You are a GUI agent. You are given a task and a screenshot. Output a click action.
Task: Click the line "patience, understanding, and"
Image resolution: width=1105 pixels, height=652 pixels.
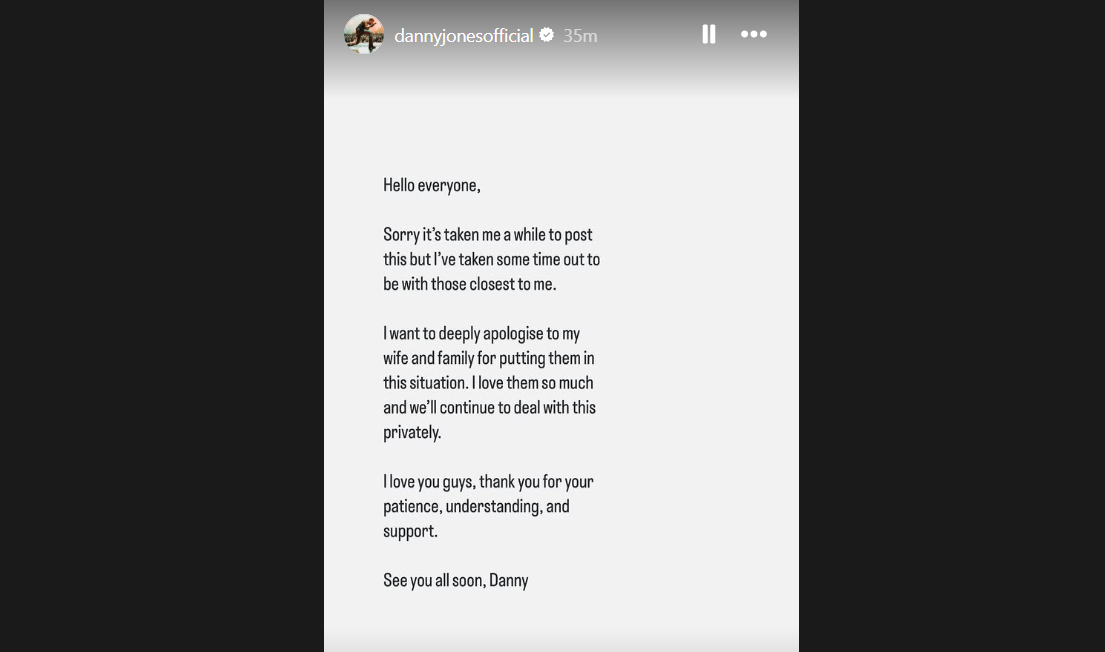coord(476,506)
